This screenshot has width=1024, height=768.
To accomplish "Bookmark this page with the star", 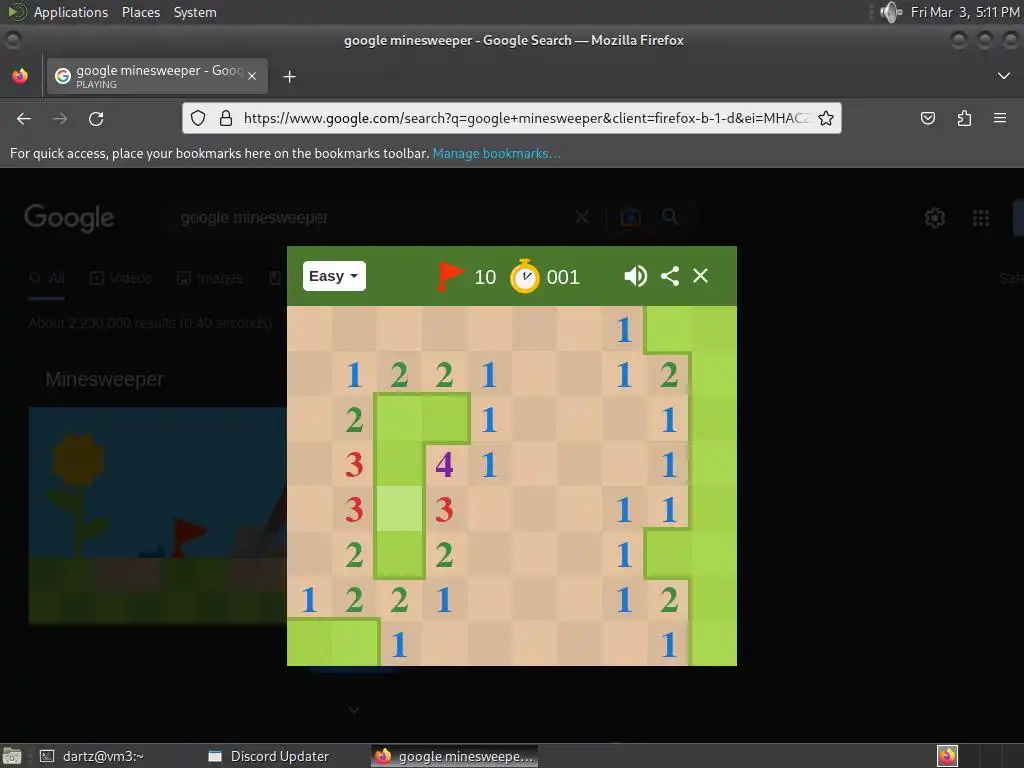I will click(825, 118).
